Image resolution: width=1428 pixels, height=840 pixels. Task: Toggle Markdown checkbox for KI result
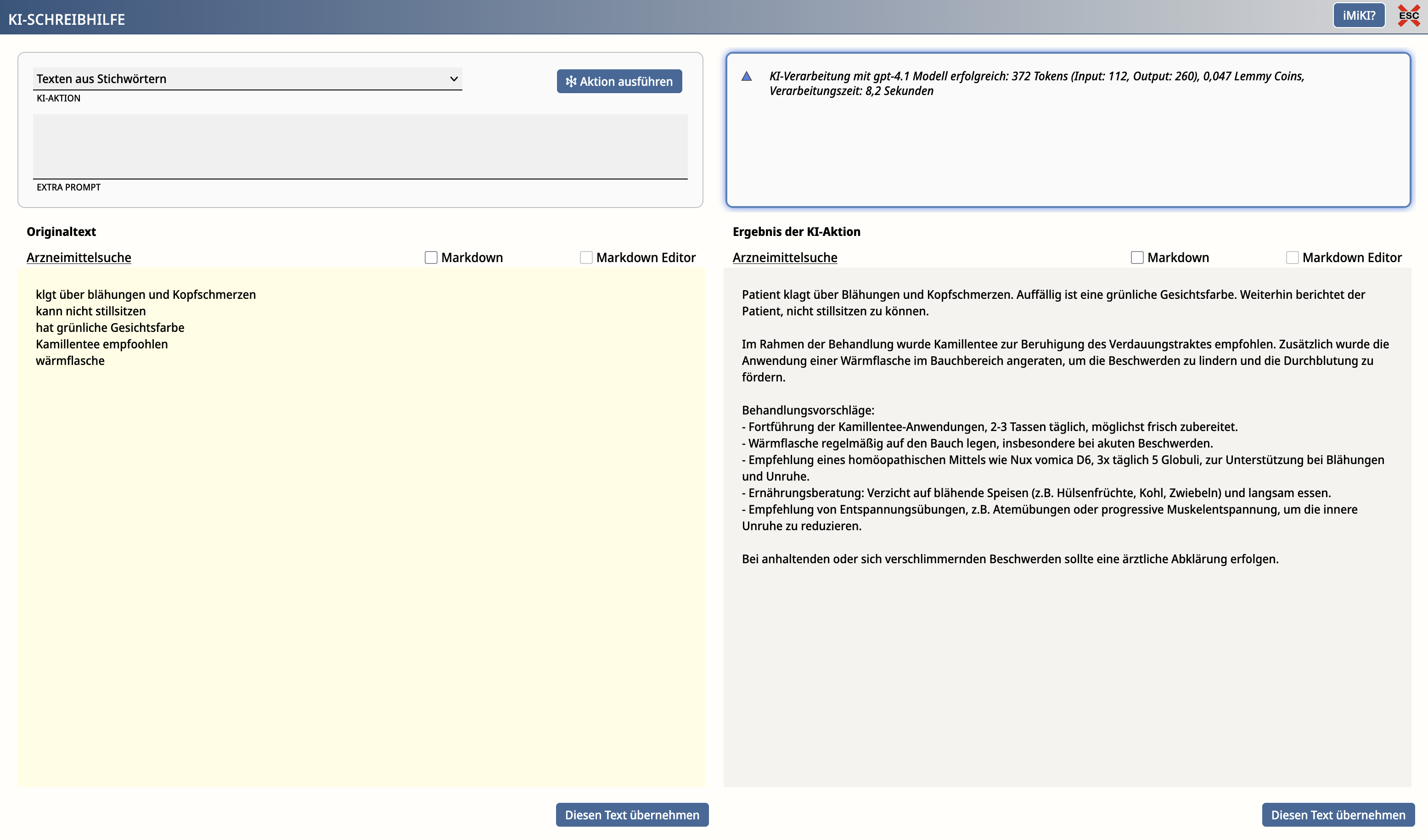point(1137,258)
